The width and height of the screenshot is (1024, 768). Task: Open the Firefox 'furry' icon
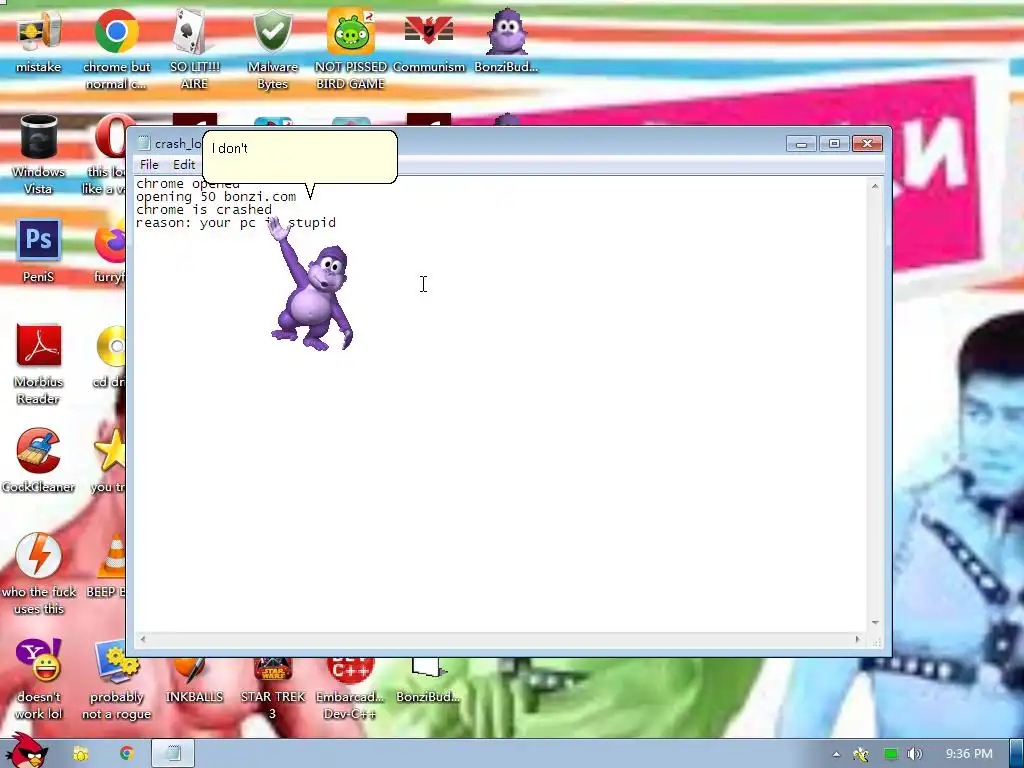(x=110, y=252)
